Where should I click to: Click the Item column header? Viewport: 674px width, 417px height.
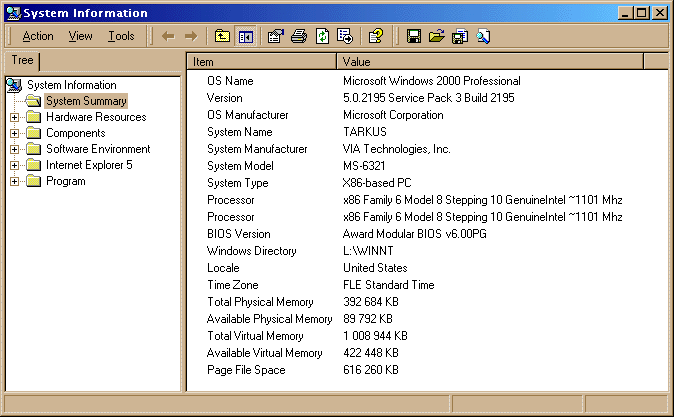pos(261,62)
